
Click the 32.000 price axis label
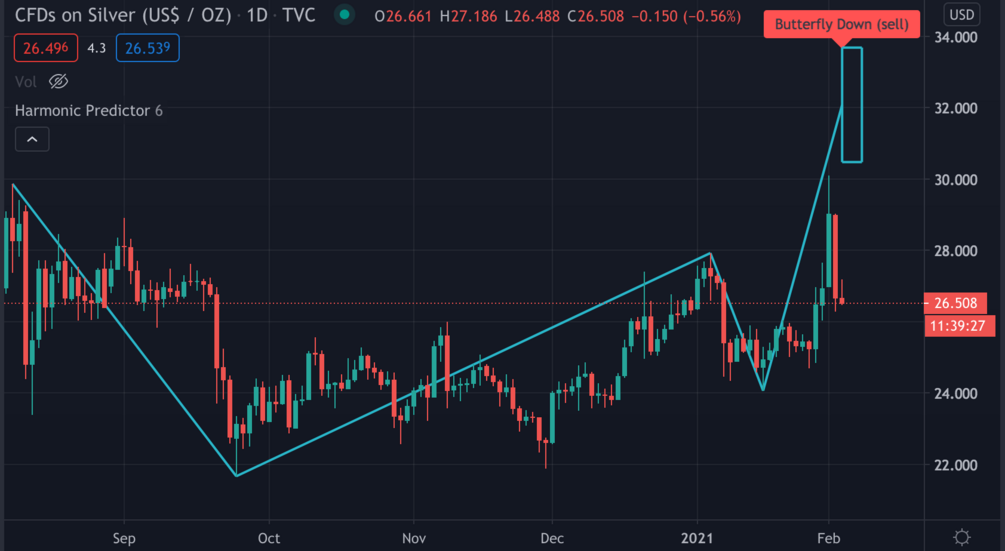point(956,108)
